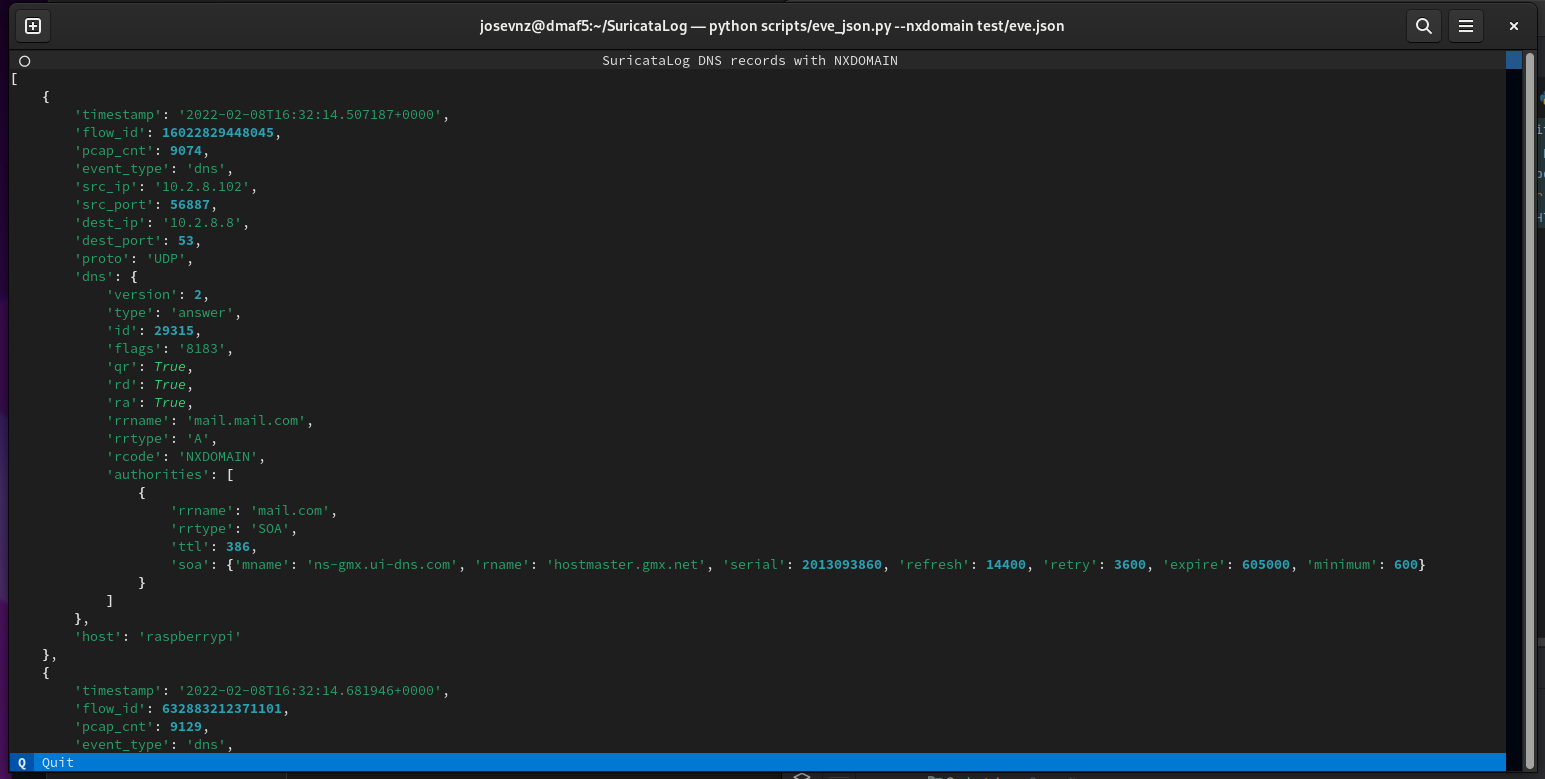Open a new terminal tab
The width and height of the screenshot is (1545, 779).
(33, 26)
